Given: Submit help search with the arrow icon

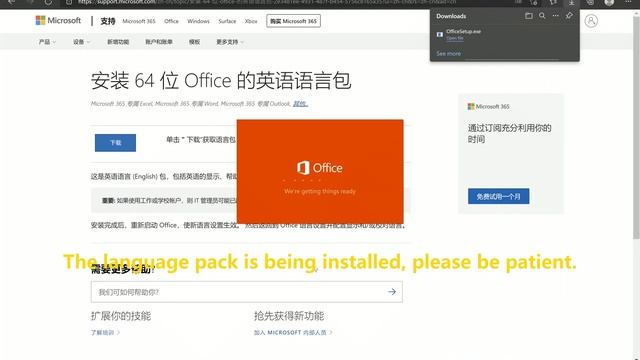Looking at the screenshot, I should [392, 292].
